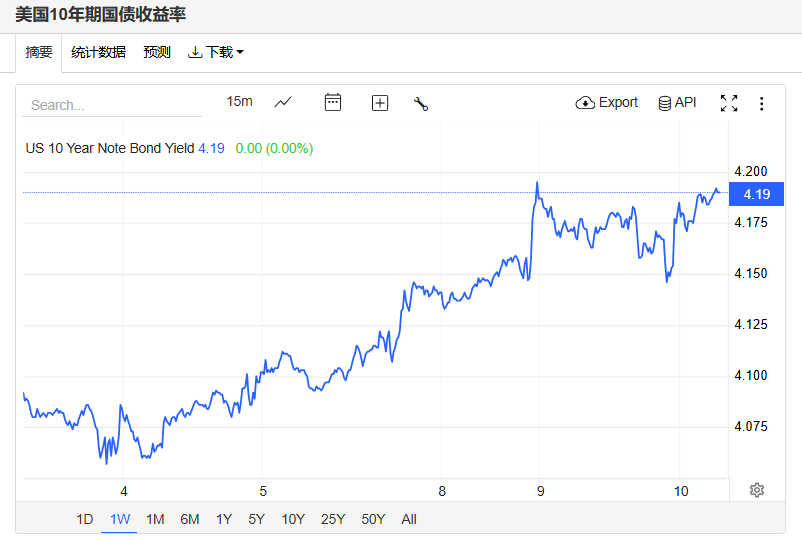The height and width of the screenshot is (549, 802).
Task: Focus the Search input field
Action: (112, 105)
